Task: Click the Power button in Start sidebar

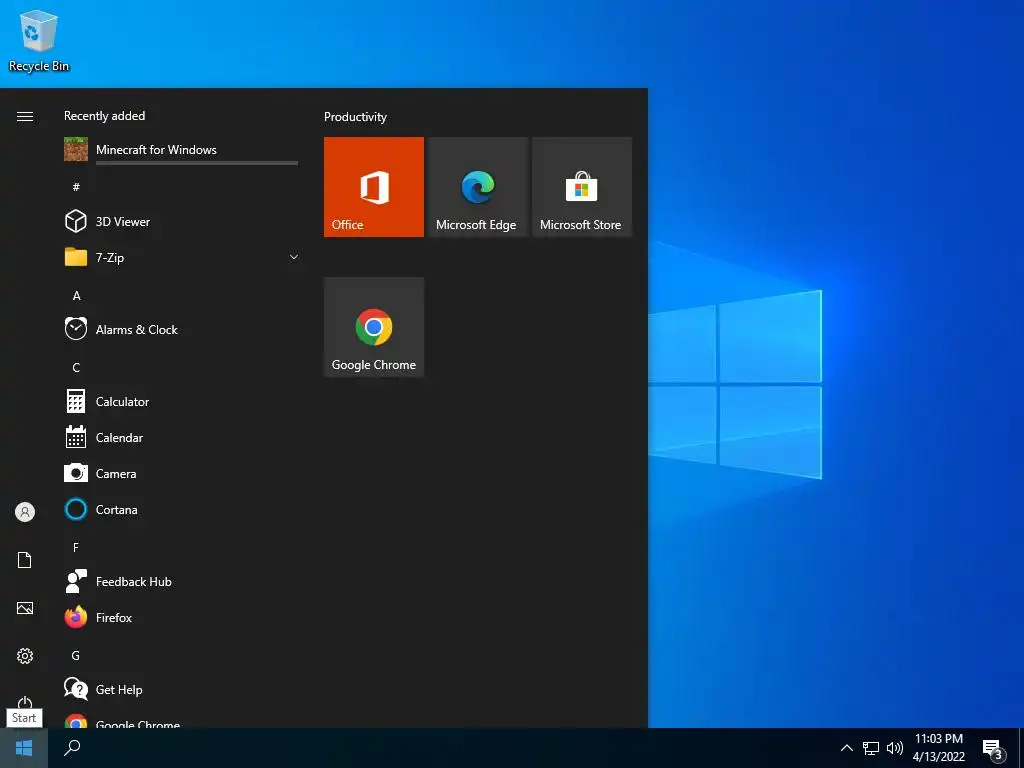Action: coord(25,702)
